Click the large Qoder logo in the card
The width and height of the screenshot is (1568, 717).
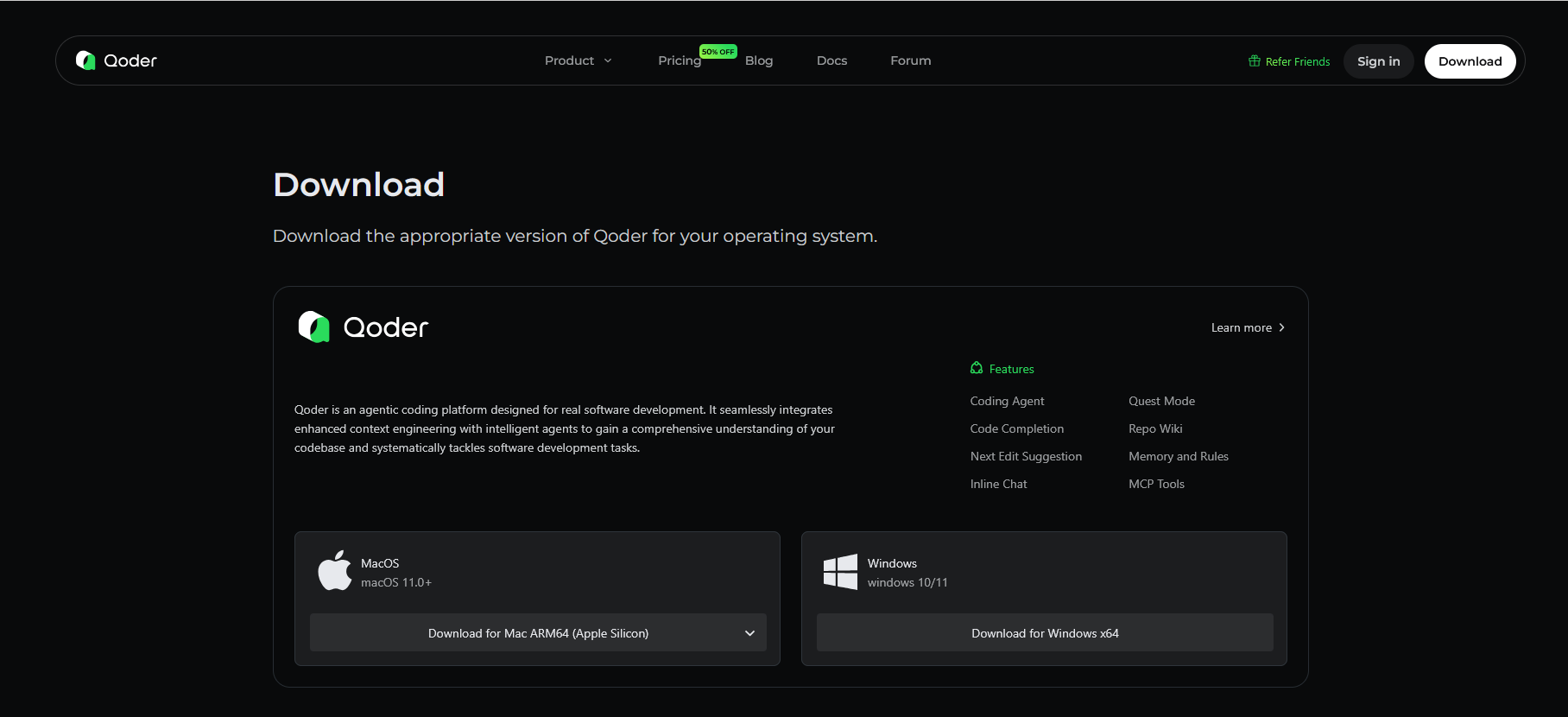[314, 327]
